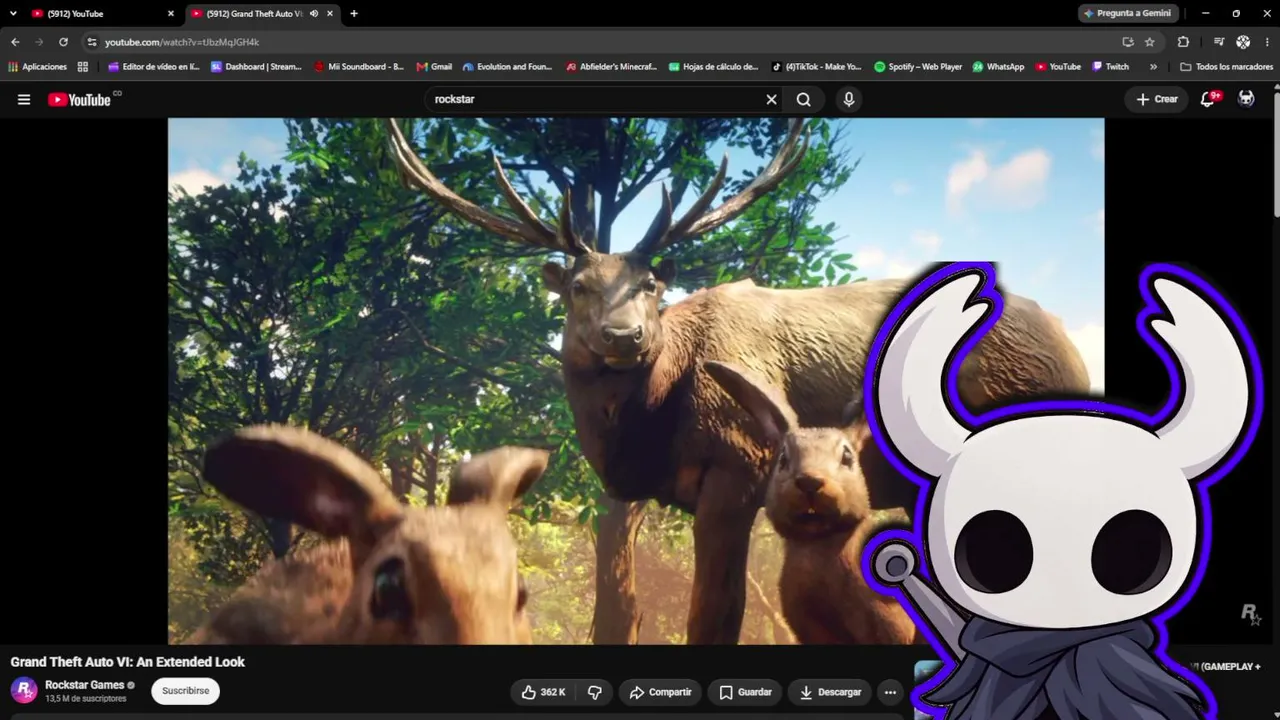
Task: Clear the search text with X
Action: [x=771, y=99]
